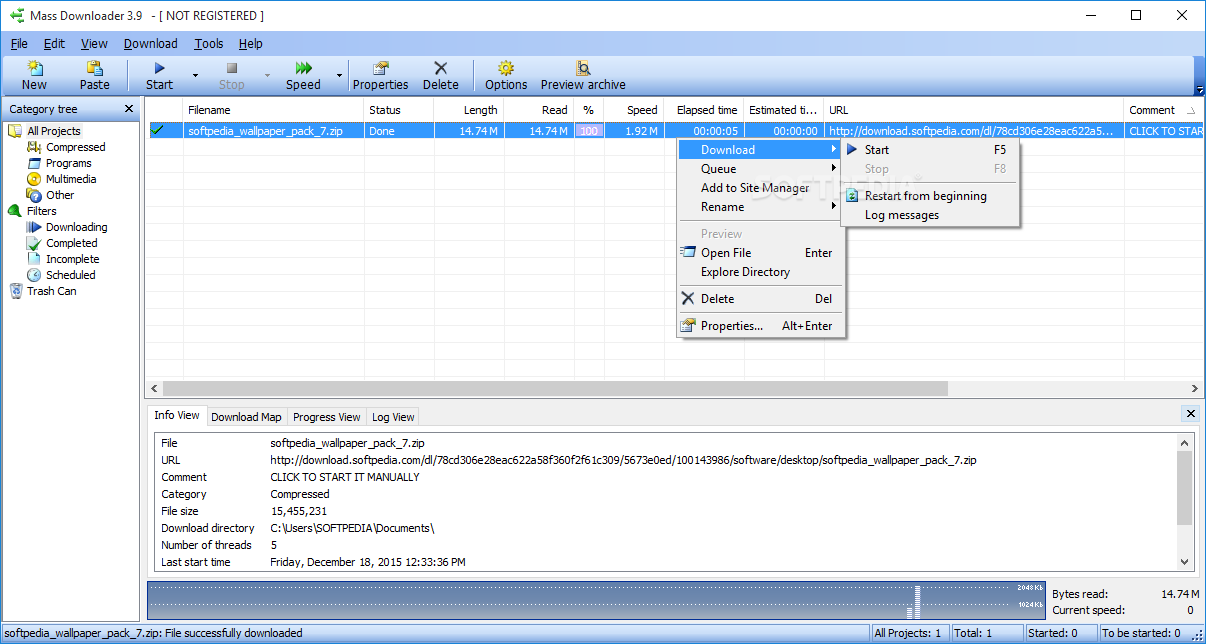
Task: Switch to the Log View tab
Action: [393, 417]
